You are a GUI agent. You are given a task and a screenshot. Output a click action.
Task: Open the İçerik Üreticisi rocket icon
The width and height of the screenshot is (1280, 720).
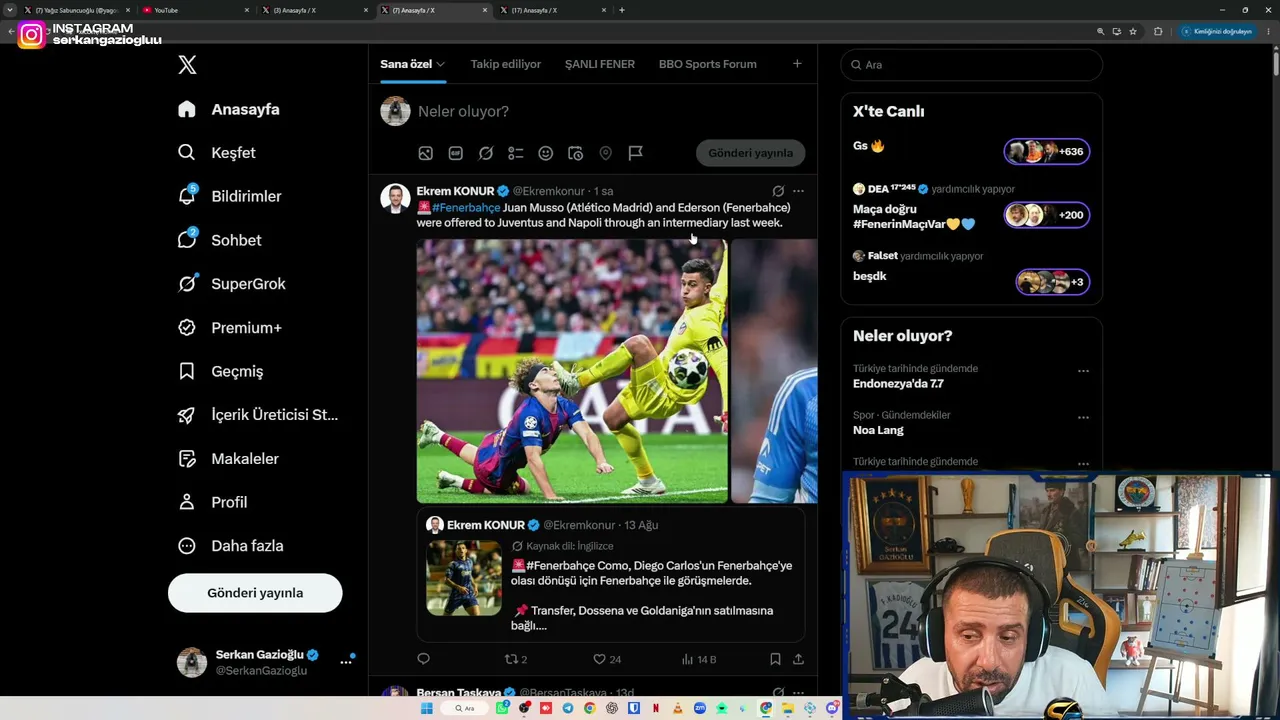click(x=187, y=415)
